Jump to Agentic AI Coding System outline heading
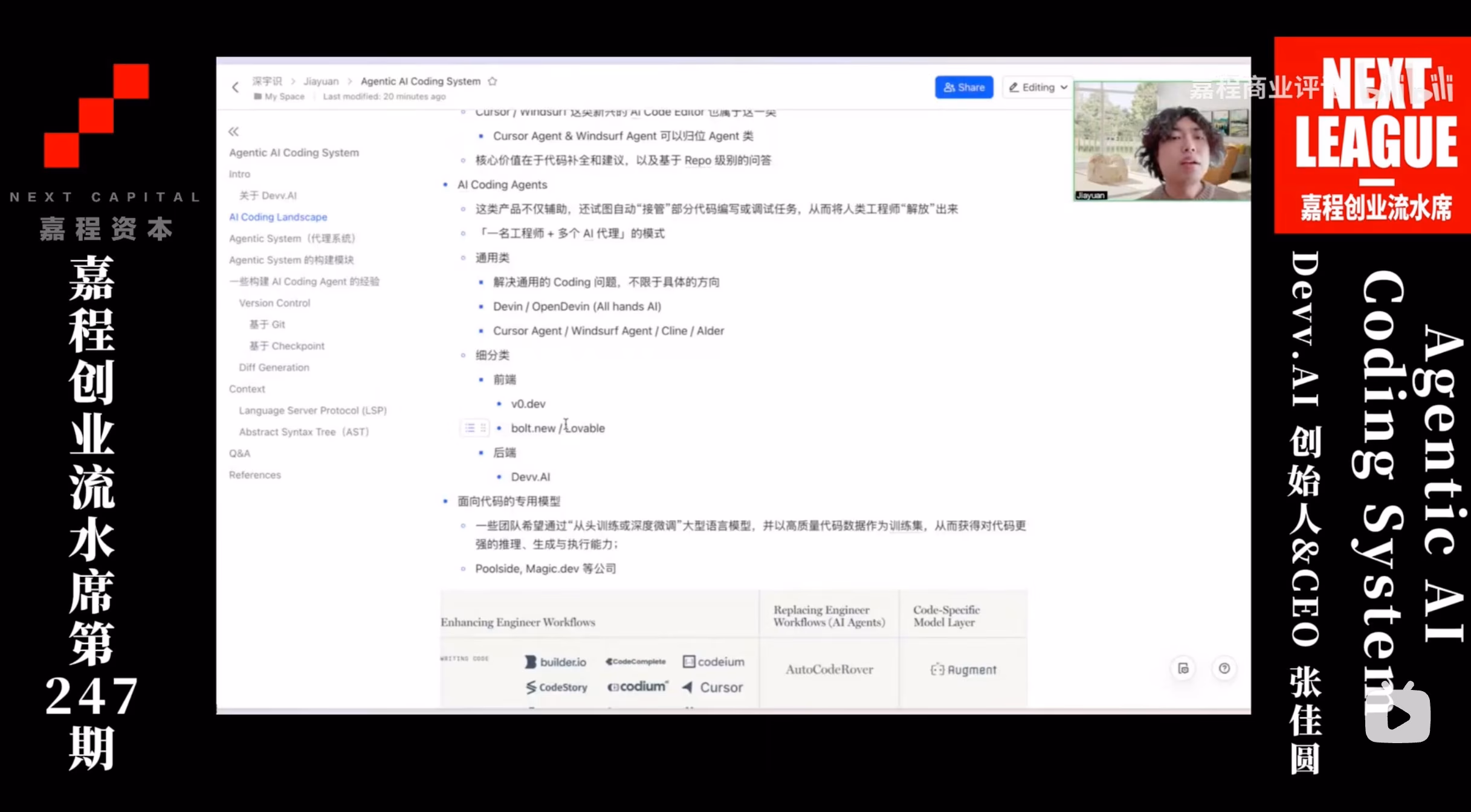Viewport: 1471px width, 812px height. (294, 153)
